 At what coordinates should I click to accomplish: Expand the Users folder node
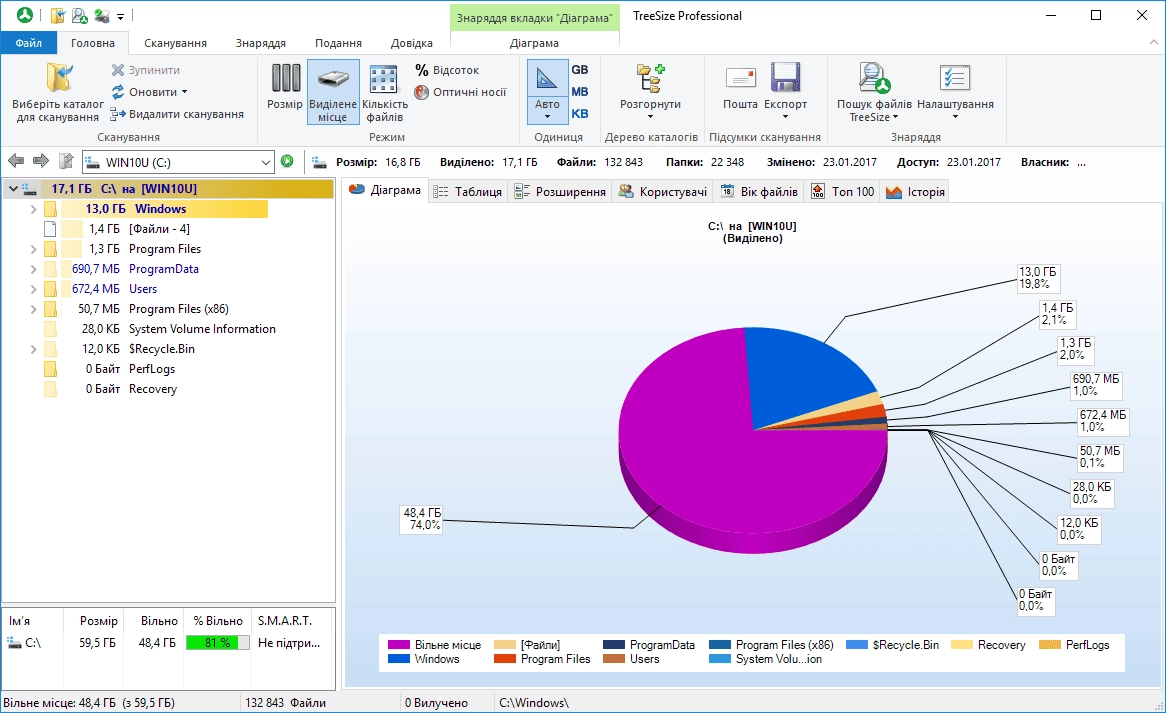pyautogui.click(x=33, y=289)
